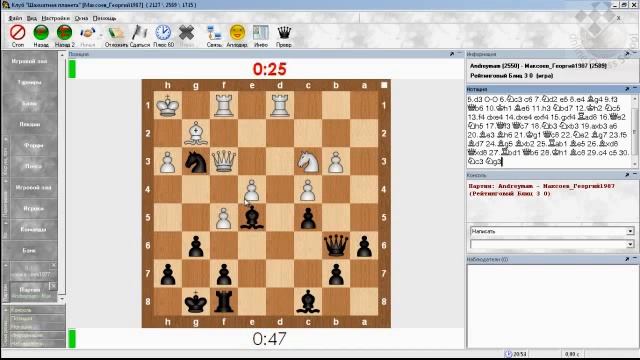Screen dimensions: 640x360
Task: Open Команды in the sidebar
Action: pos(33,229)
